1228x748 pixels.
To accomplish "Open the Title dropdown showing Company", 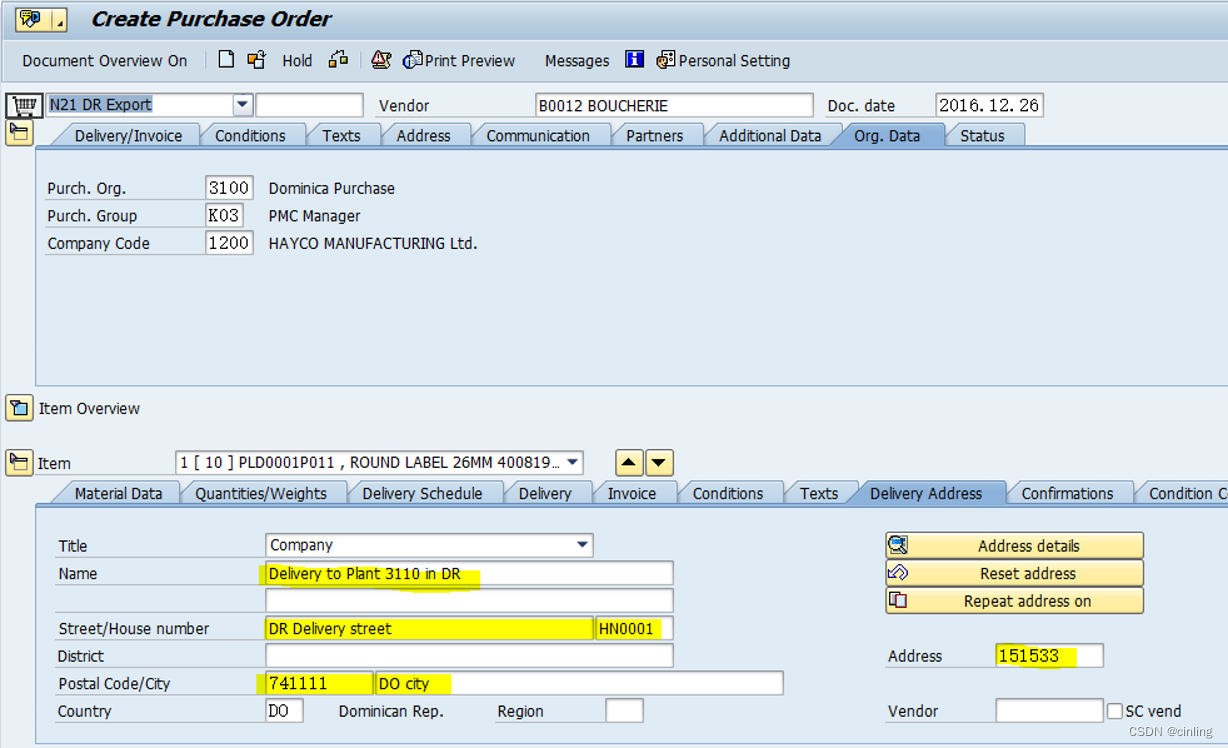I will click(x=582, y=545).
